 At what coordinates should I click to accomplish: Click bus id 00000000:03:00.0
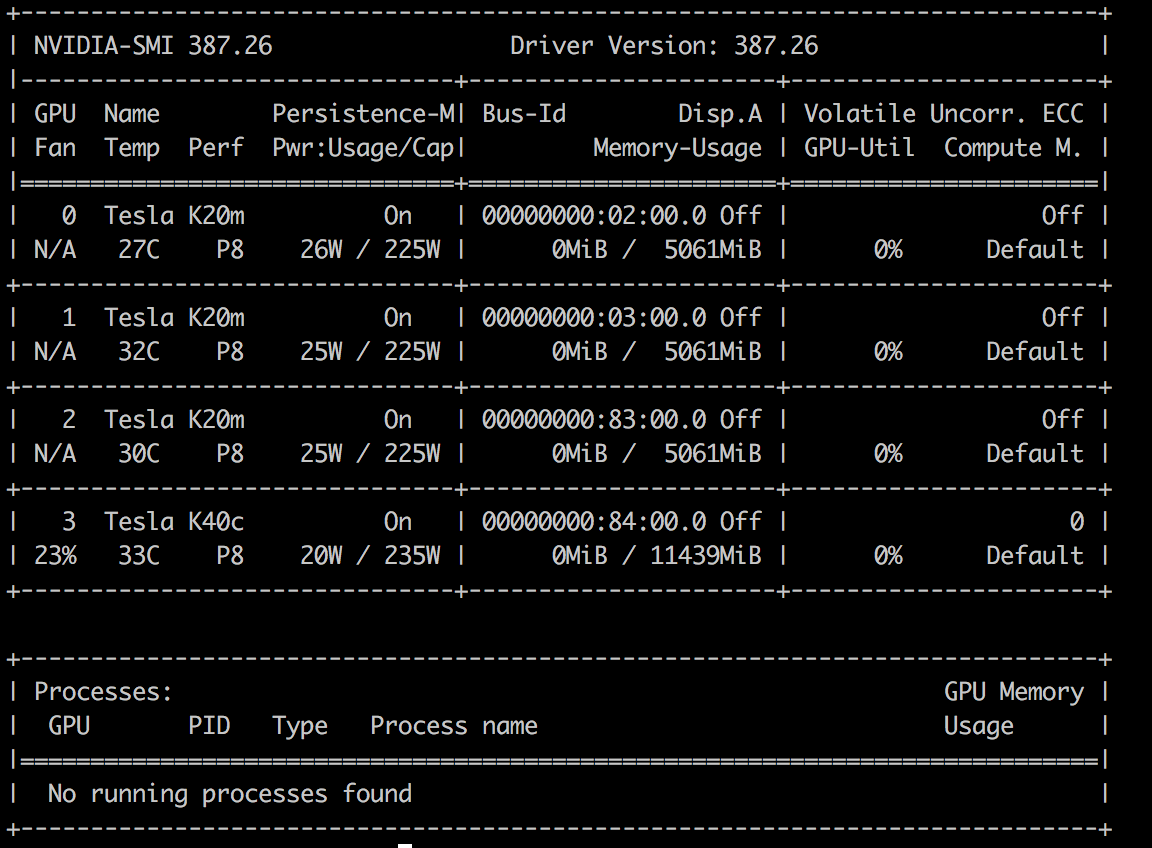(x=594, y=318)
